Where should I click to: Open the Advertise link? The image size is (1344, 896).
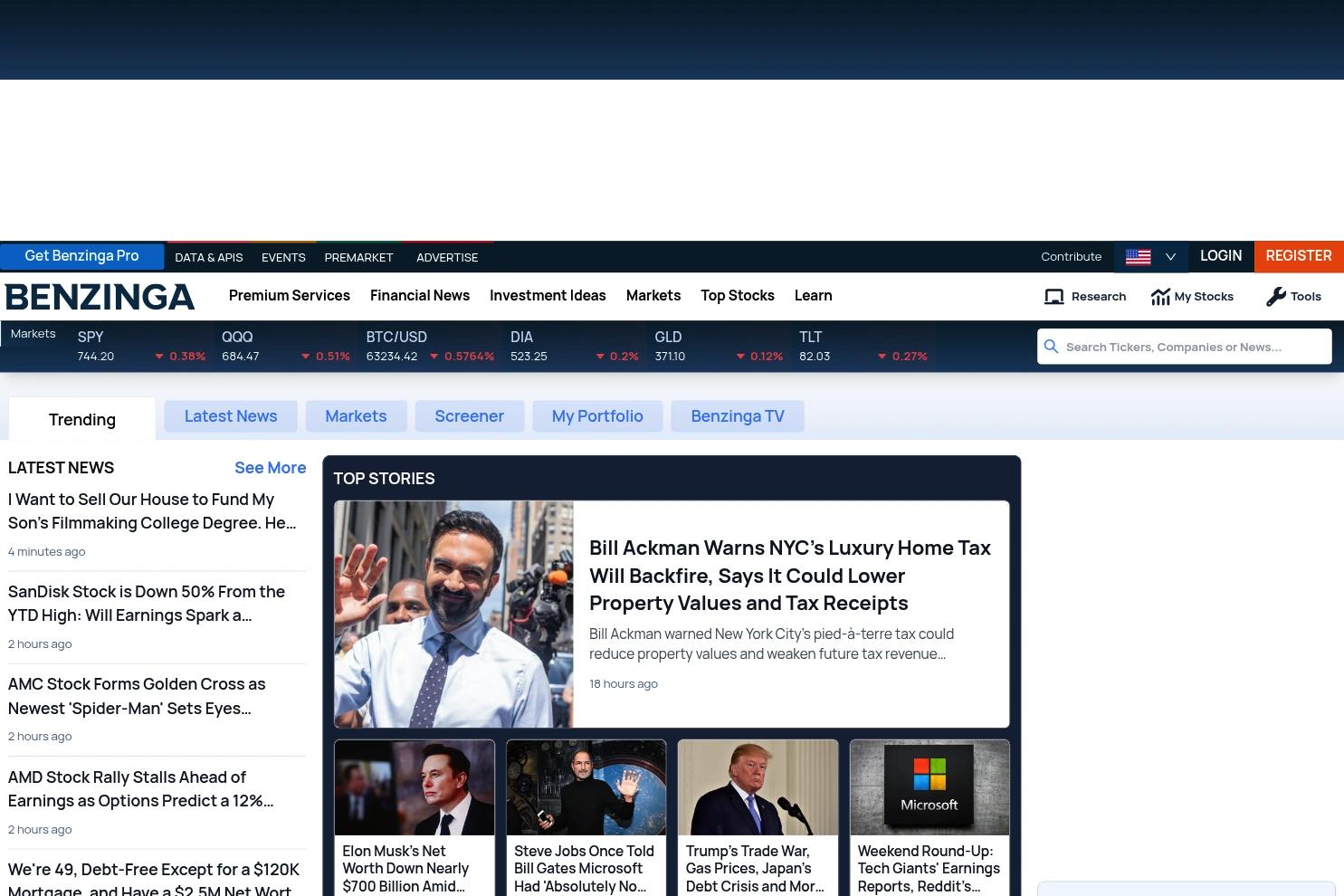(x=447, y=257)
